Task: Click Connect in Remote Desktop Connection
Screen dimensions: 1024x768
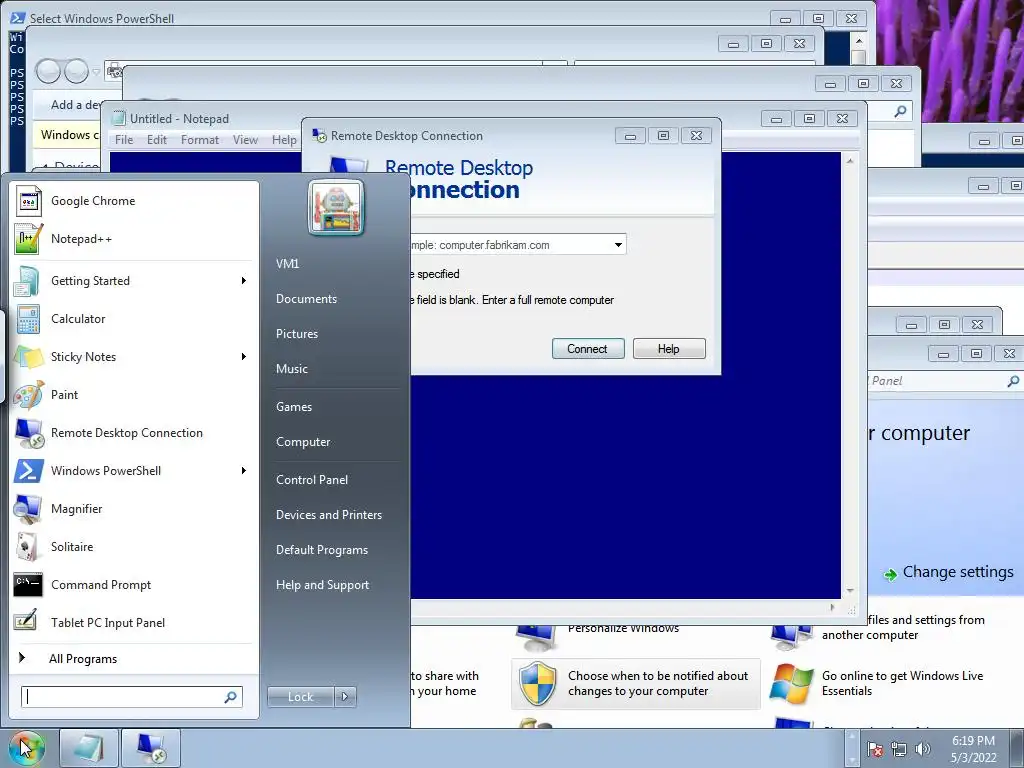Action: pyautogui.click(x=588, y=349)
